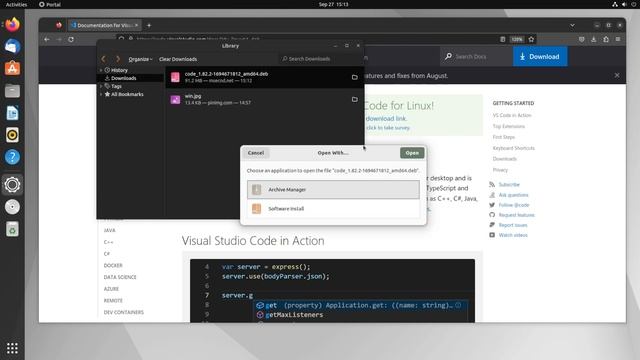Open the DEV CONTAINERS docs category
Image resolution: width=640 pixels, height=360 pixels.
[x=124, y=312]
